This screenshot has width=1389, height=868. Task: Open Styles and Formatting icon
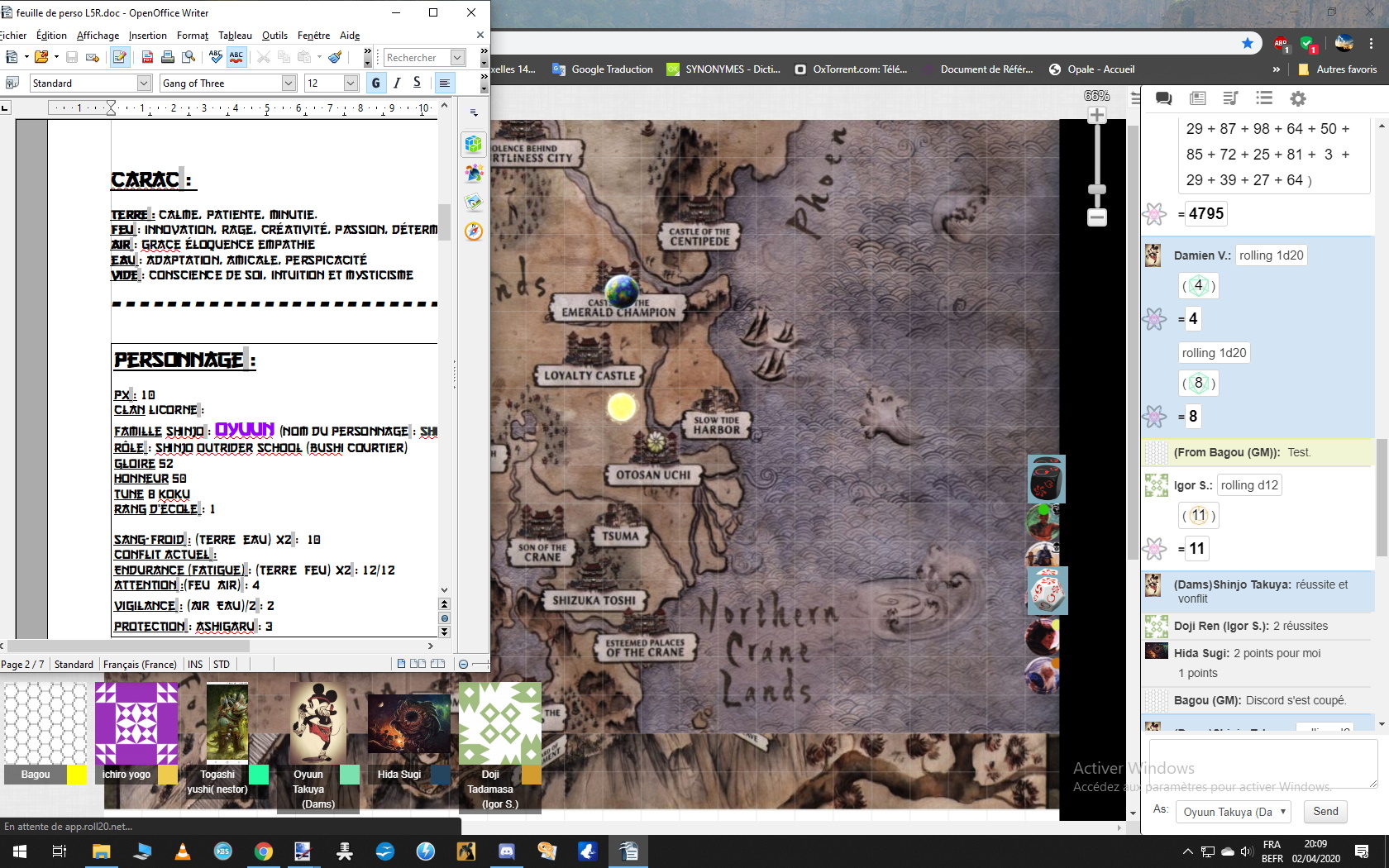[x=12, y=83]
